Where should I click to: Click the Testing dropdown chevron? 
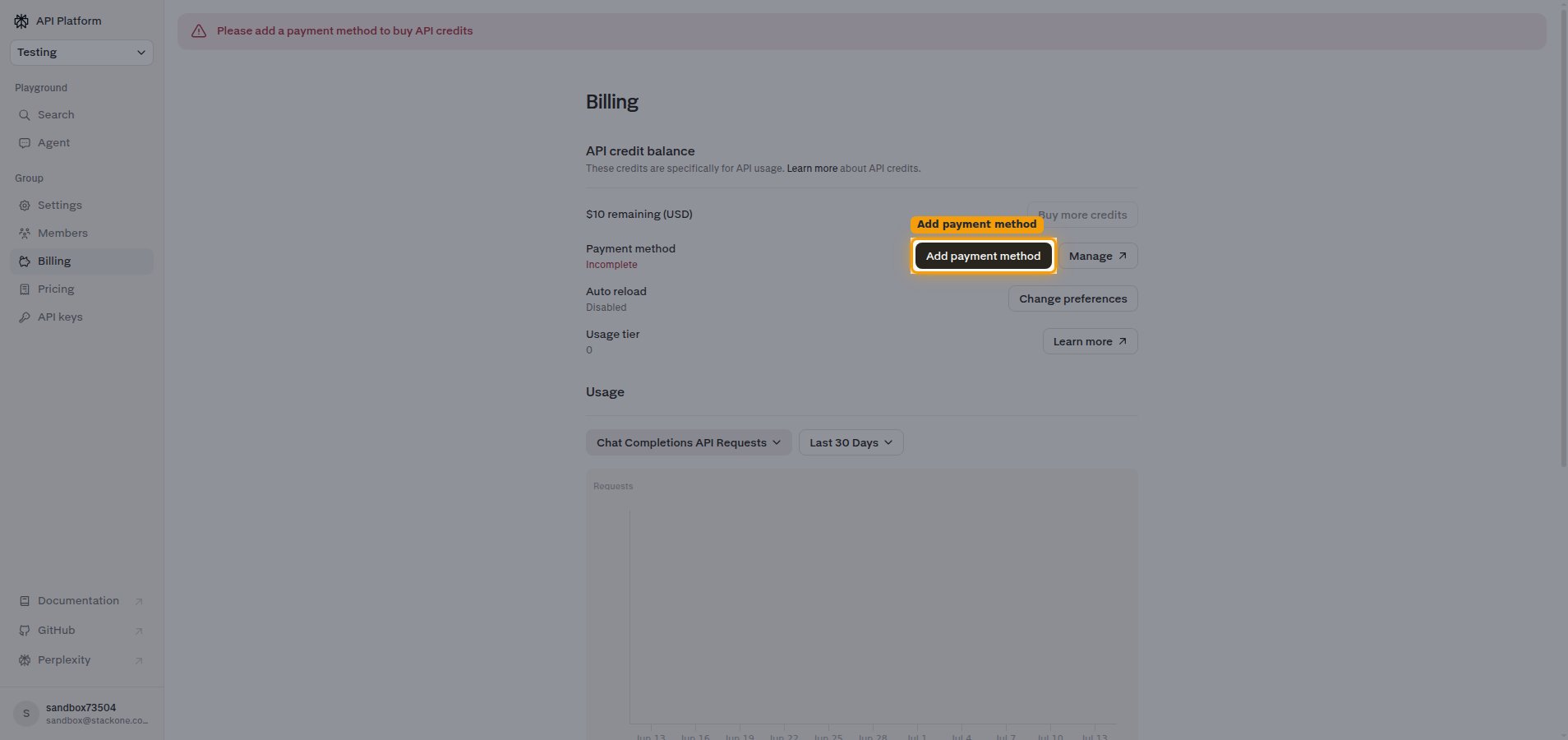click(x=141, y=53)
